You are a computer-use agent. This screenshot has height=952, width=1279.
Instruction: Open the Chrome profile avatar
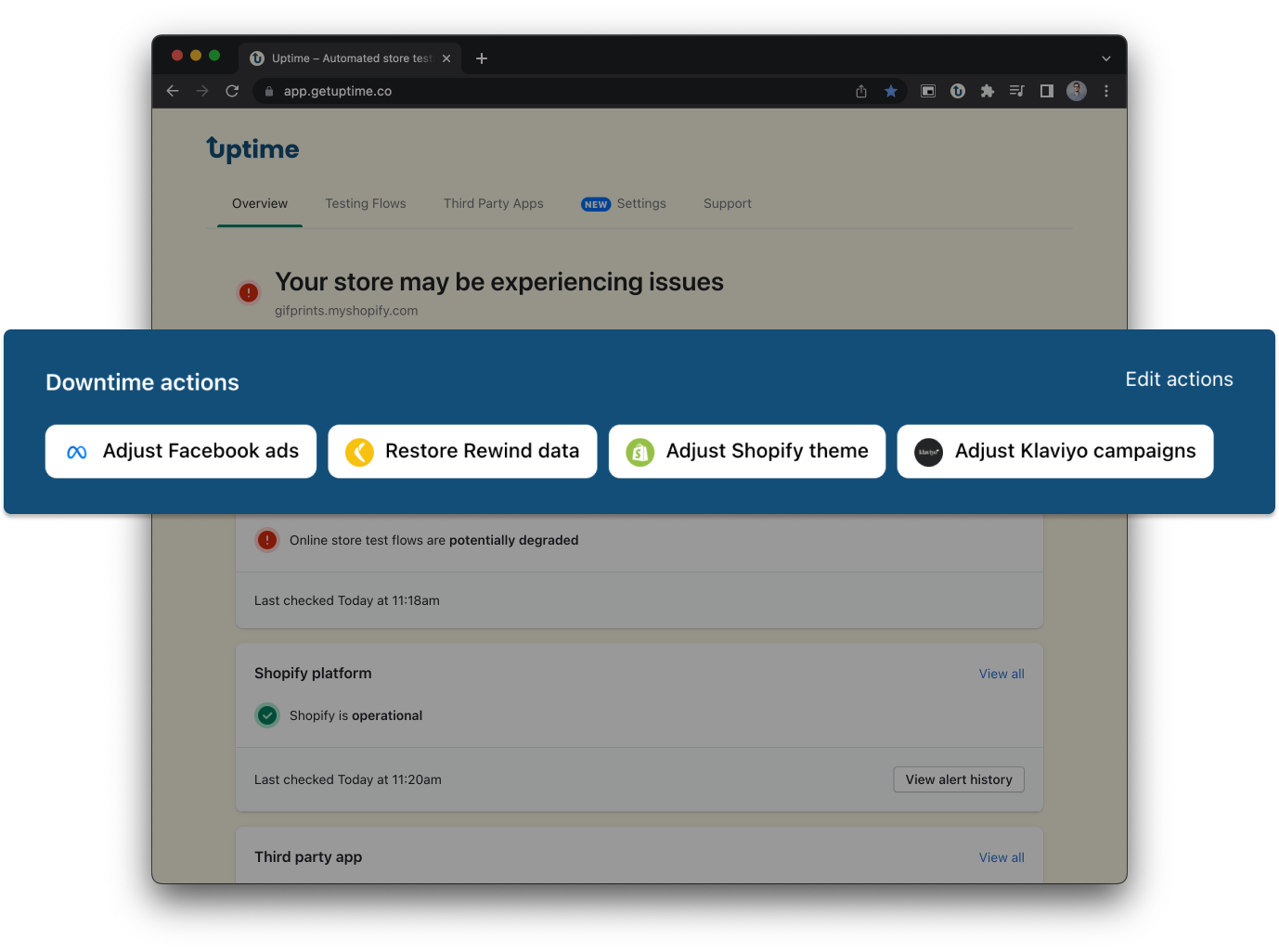1077,91
